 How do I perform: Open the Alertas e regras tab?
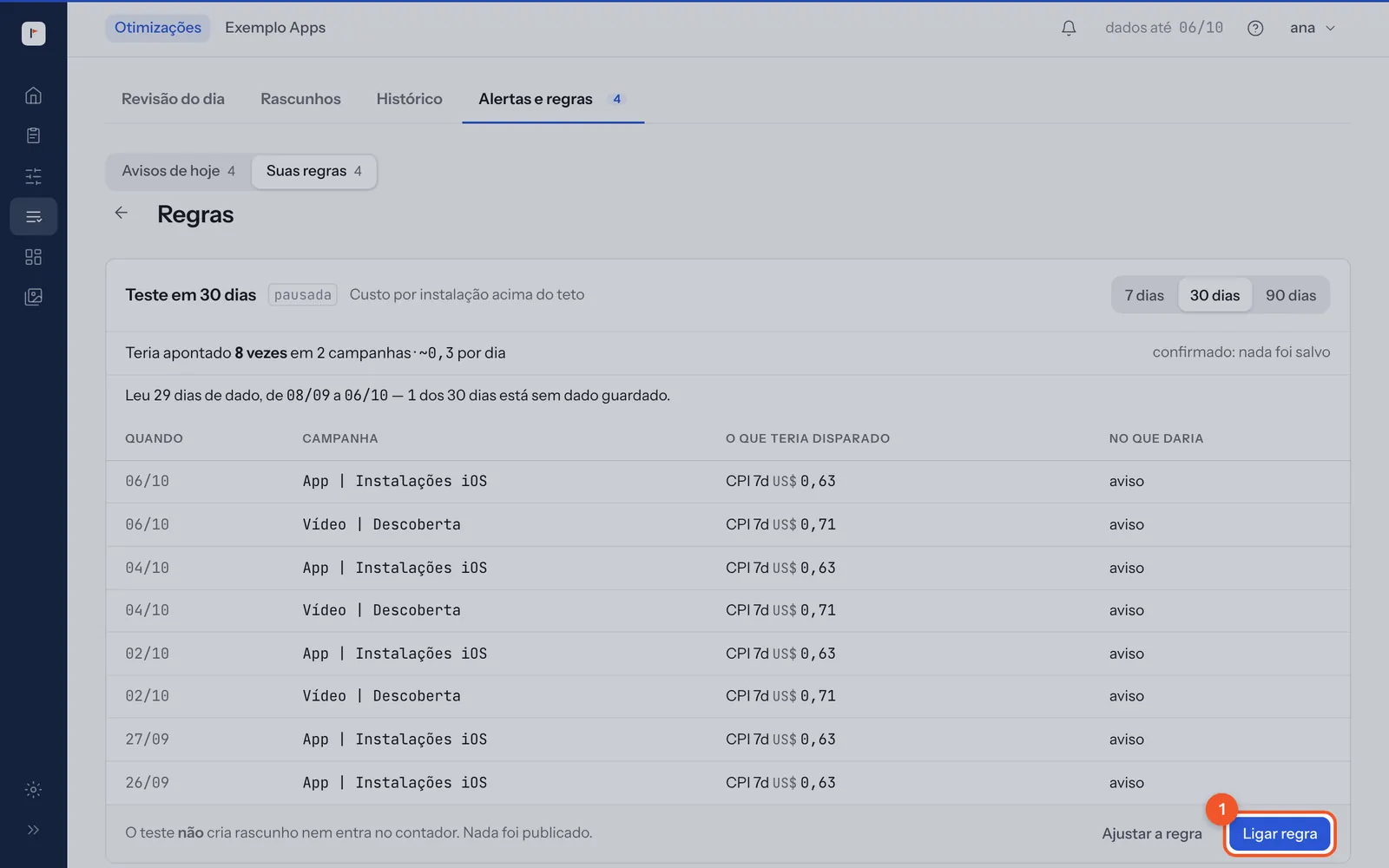(x=553, y=99)
